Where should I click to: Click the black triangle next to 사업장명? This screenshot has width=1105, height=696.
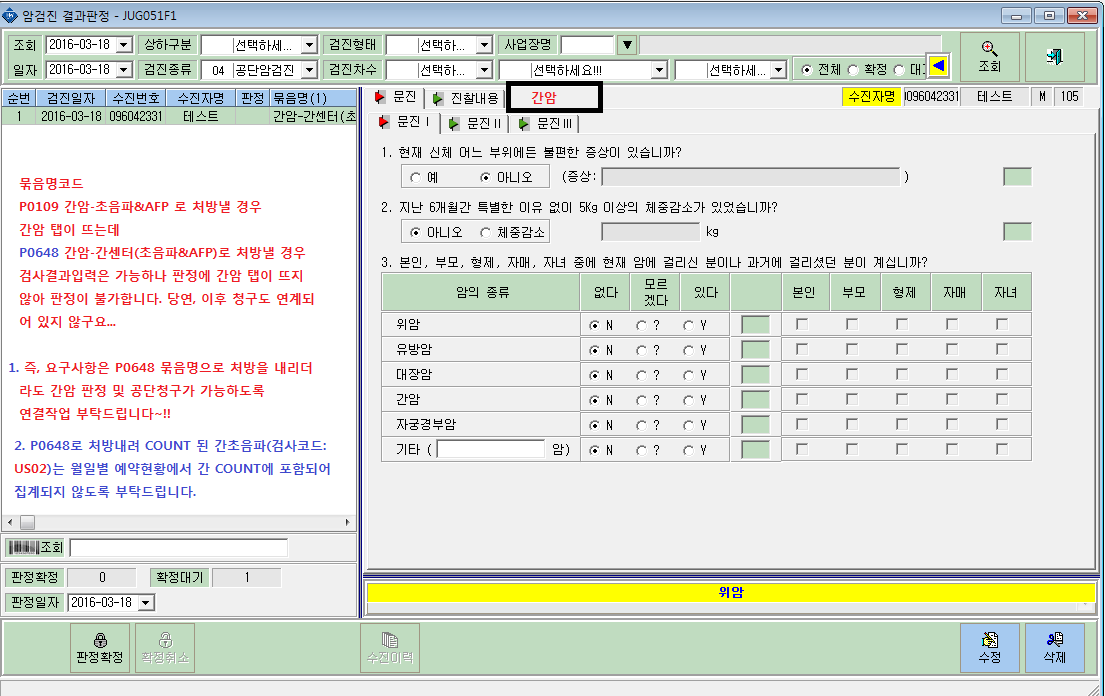[626, 45]
